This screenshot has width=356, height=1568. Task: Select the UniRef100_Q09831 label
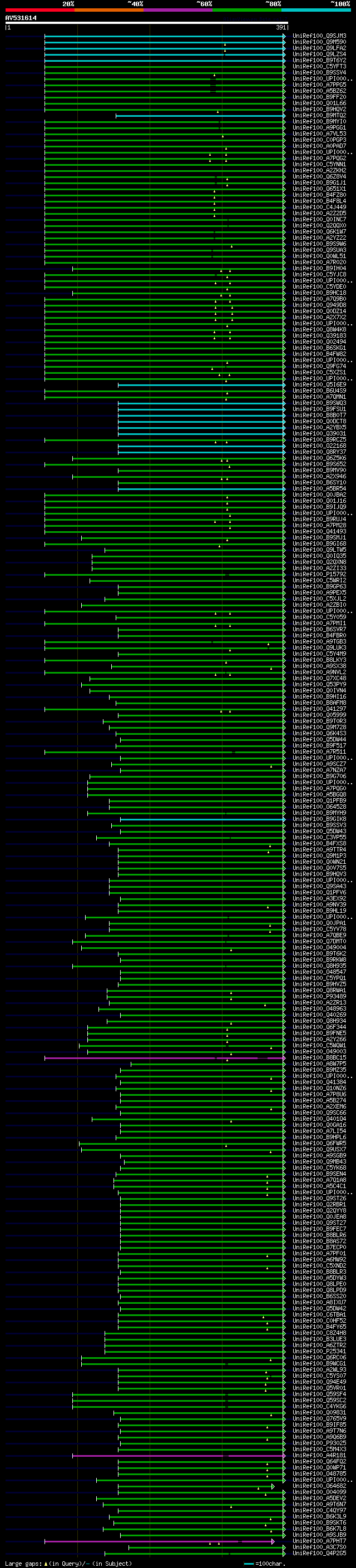coord(319,1412)
